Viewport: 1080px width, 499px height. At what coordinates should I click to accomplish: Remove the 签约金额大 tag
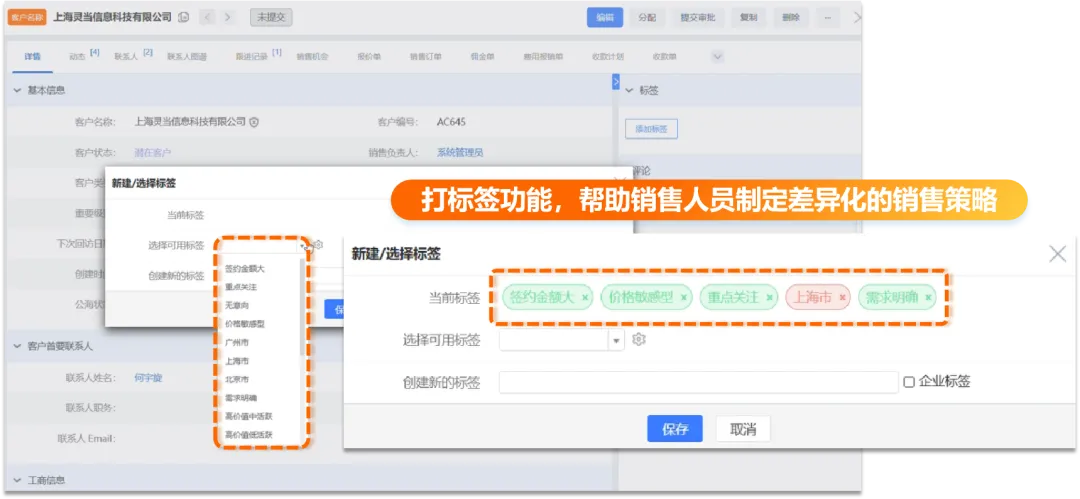[585, 298]
